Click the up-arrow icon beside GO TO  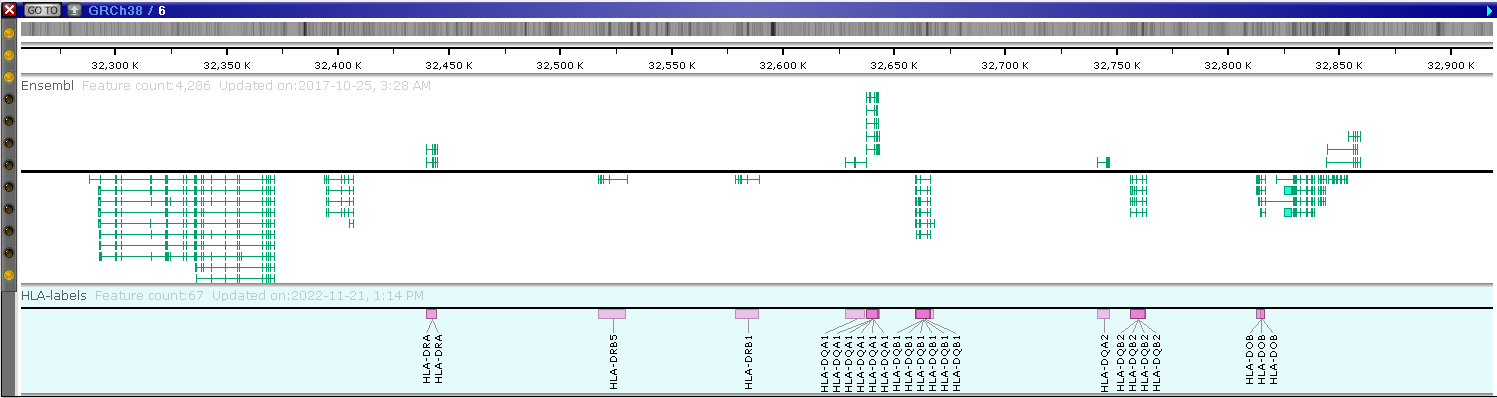click(x=74, y=9)
